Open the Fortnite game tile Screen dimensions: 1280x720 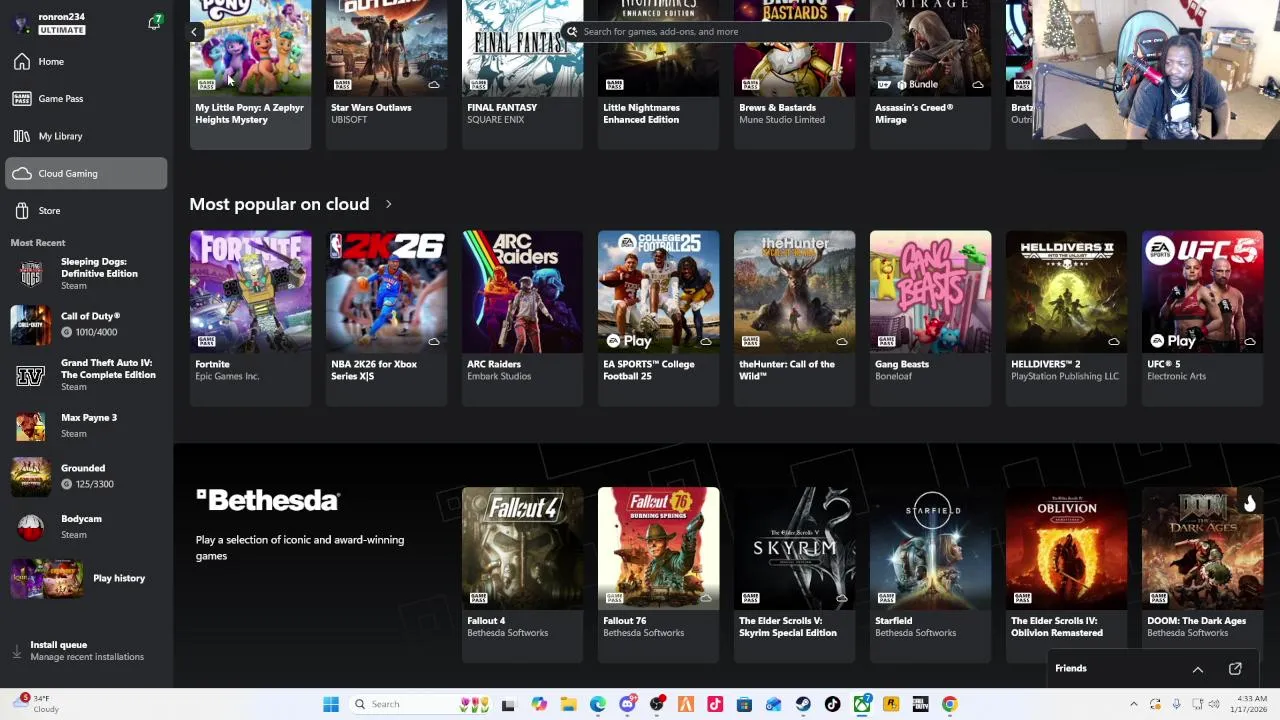coord(250,318)
